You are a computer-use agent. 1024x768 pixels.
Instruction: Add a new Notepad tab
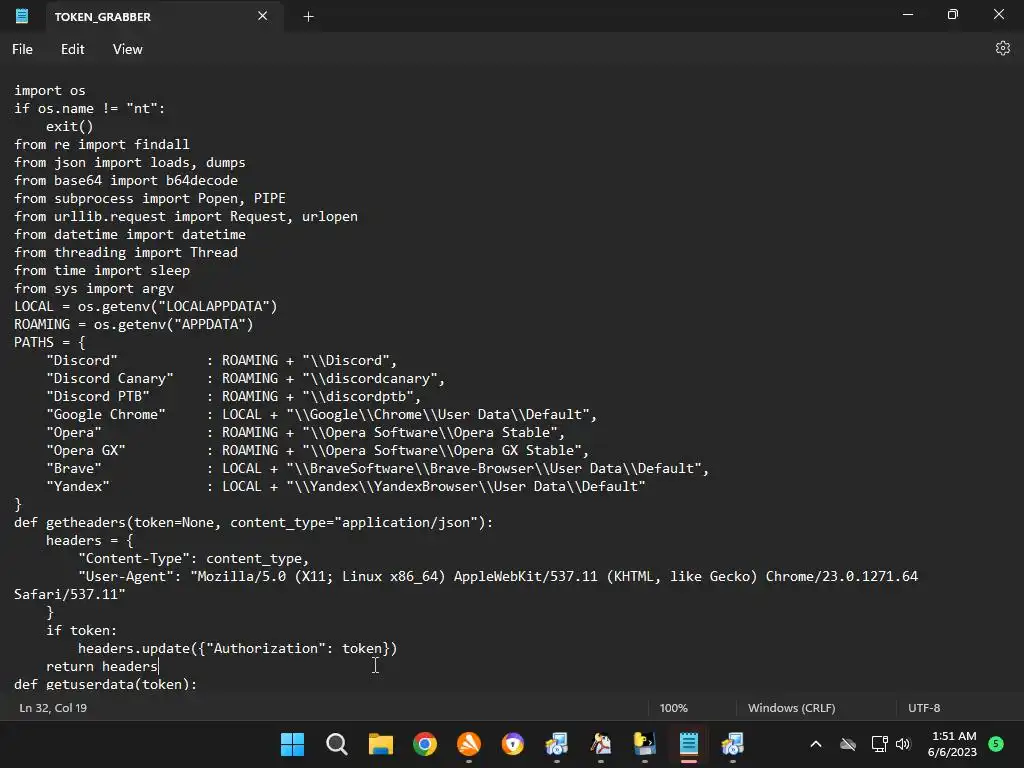pos(308,17)
